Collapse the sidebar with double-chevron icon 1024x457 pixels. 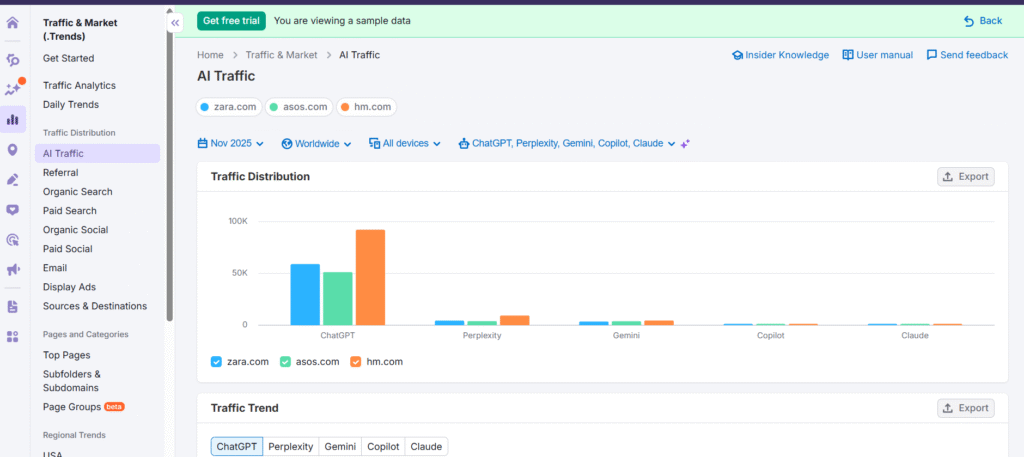[x=175, y=22]
